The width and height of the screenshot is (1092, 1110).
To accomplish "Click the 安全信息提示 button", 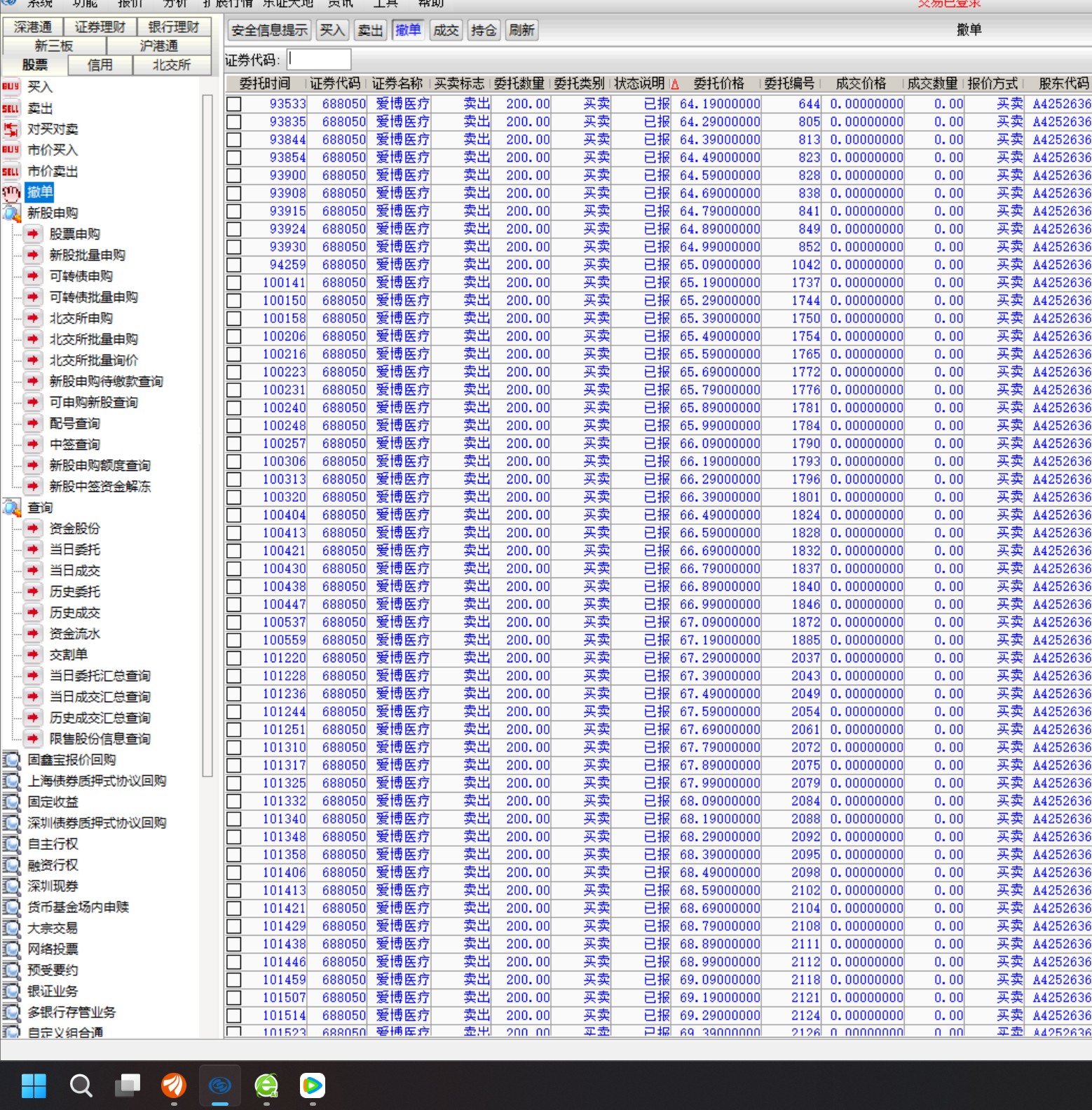I will 269,30.
